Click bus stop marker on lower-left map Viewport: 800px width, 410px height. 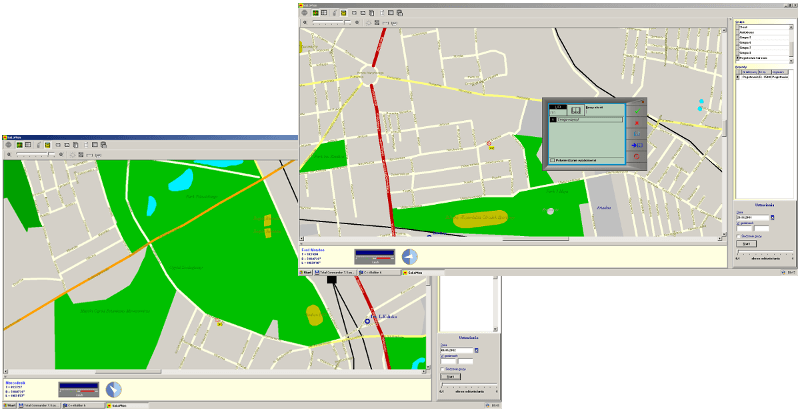[x=218, y=322]
